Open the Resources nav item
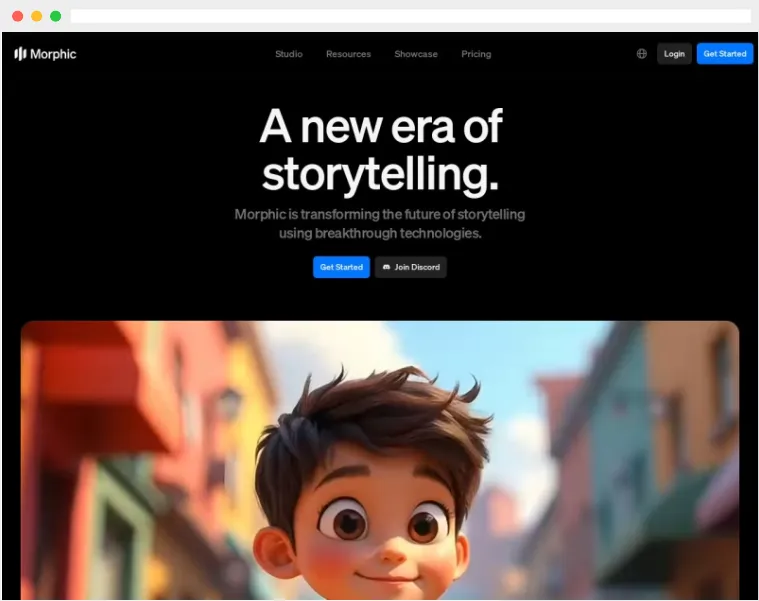This screenshot has width=759, height=601. point(349,54)
